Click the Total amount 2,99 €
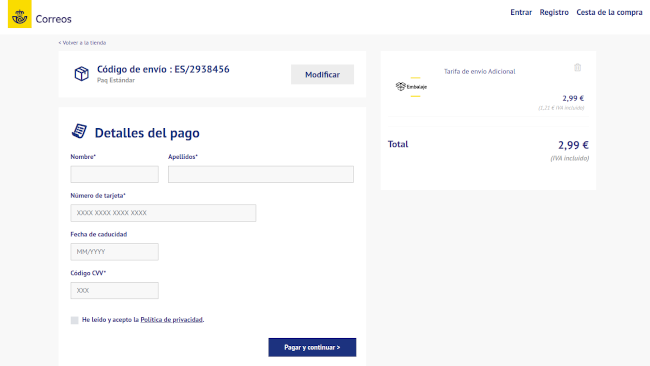650x366 pixels. [573, 145]
